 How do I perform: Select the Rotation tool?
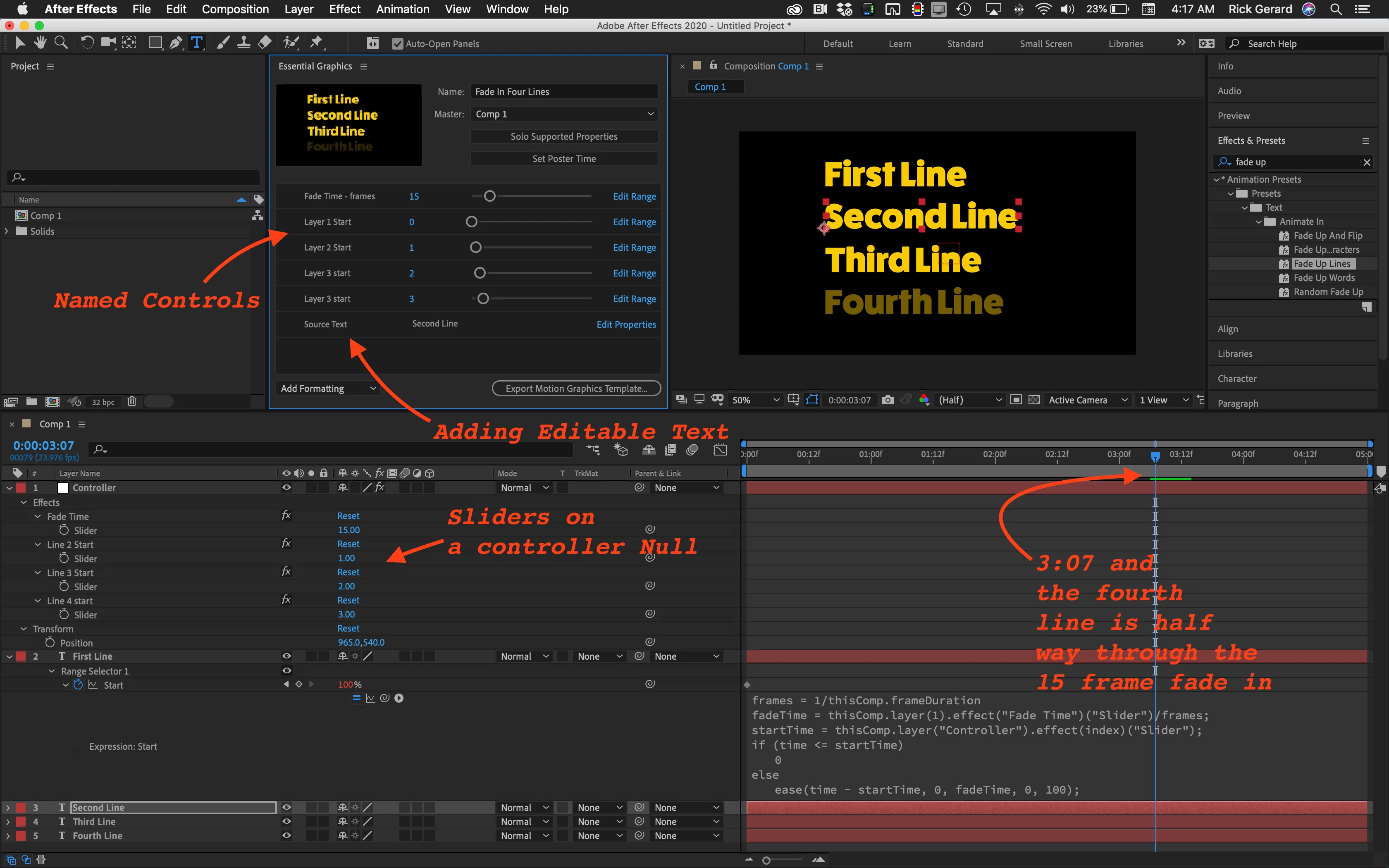87,43
